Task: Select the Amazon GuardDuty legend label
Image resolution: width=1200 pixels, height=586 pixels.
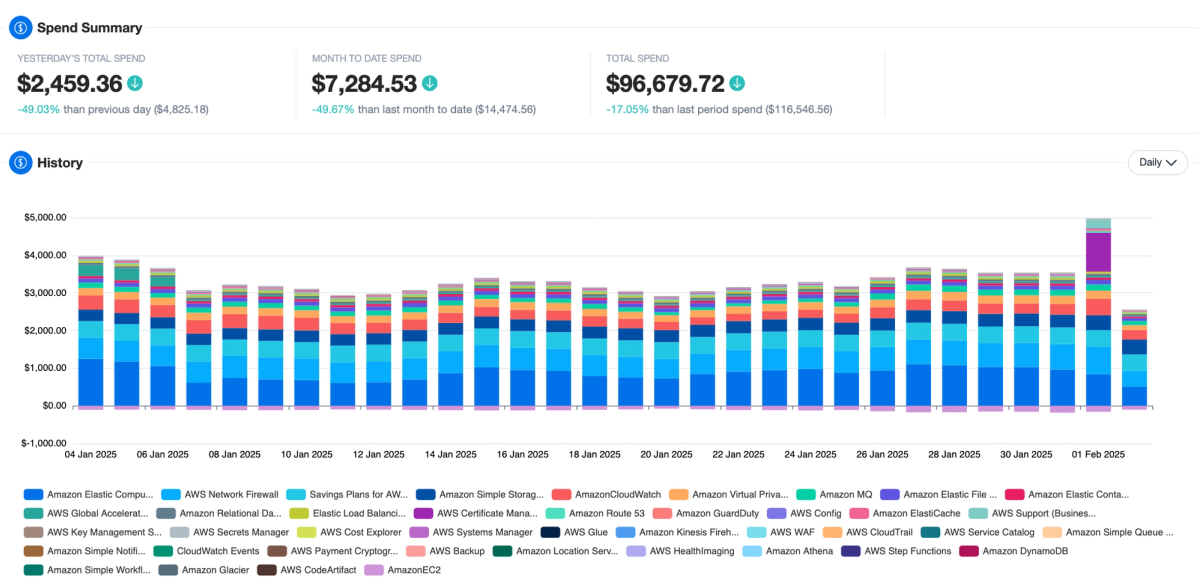Action: coord(717,513)
